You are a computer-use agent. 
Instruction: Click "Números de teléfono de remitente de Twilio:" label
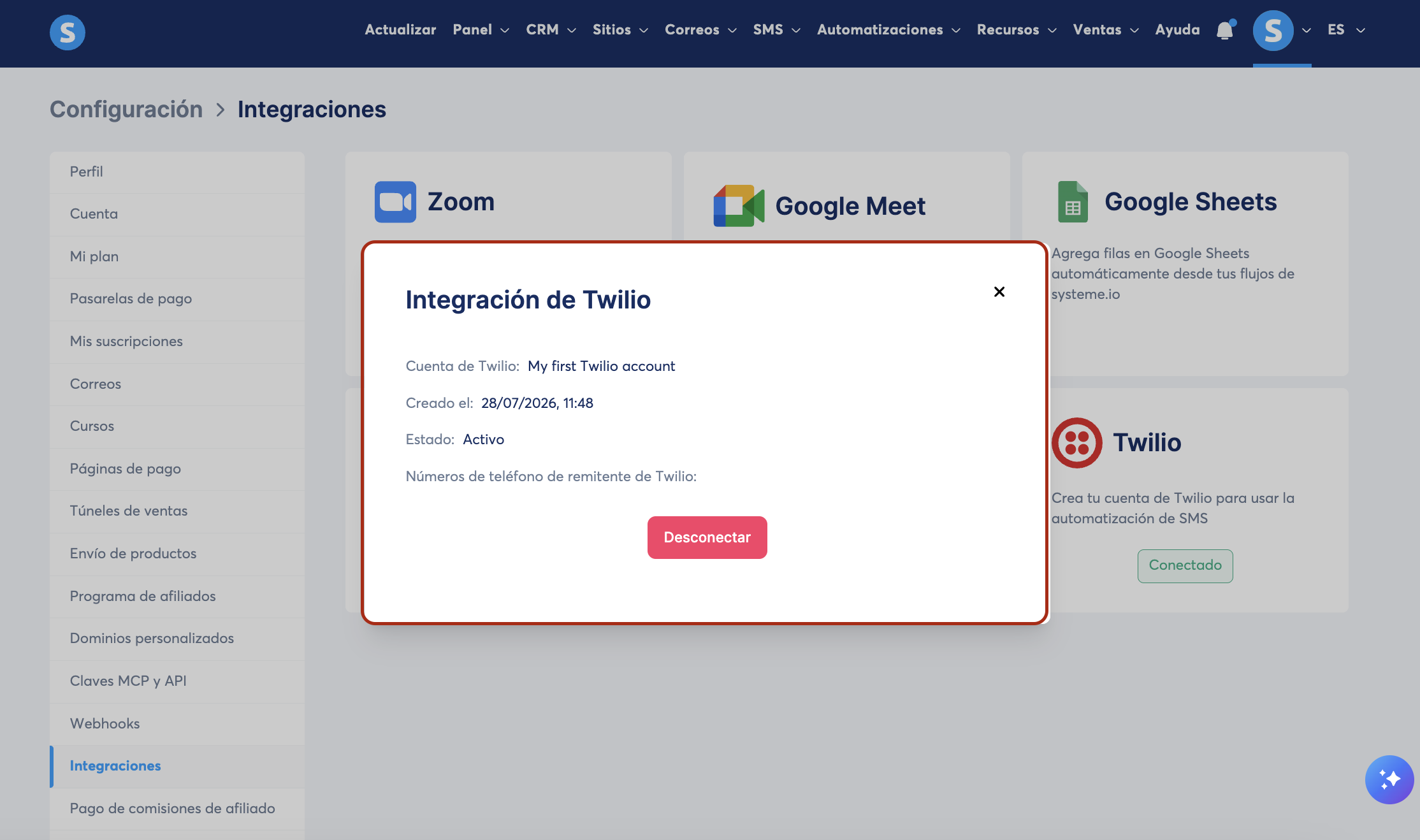click(x=551, y=477)
